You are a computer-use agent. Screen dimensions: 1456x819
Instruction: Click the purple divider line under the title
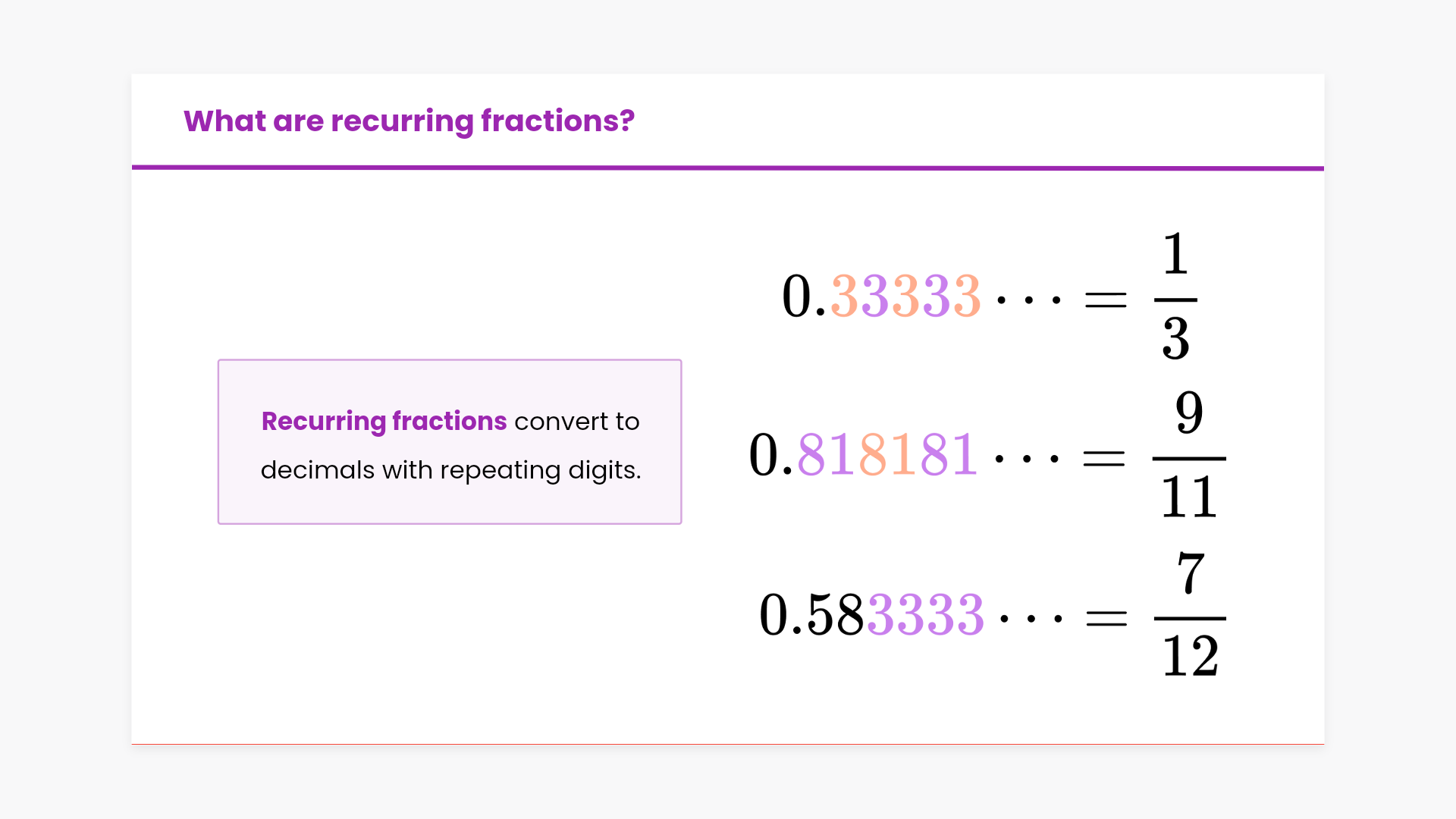coord(728,168)
